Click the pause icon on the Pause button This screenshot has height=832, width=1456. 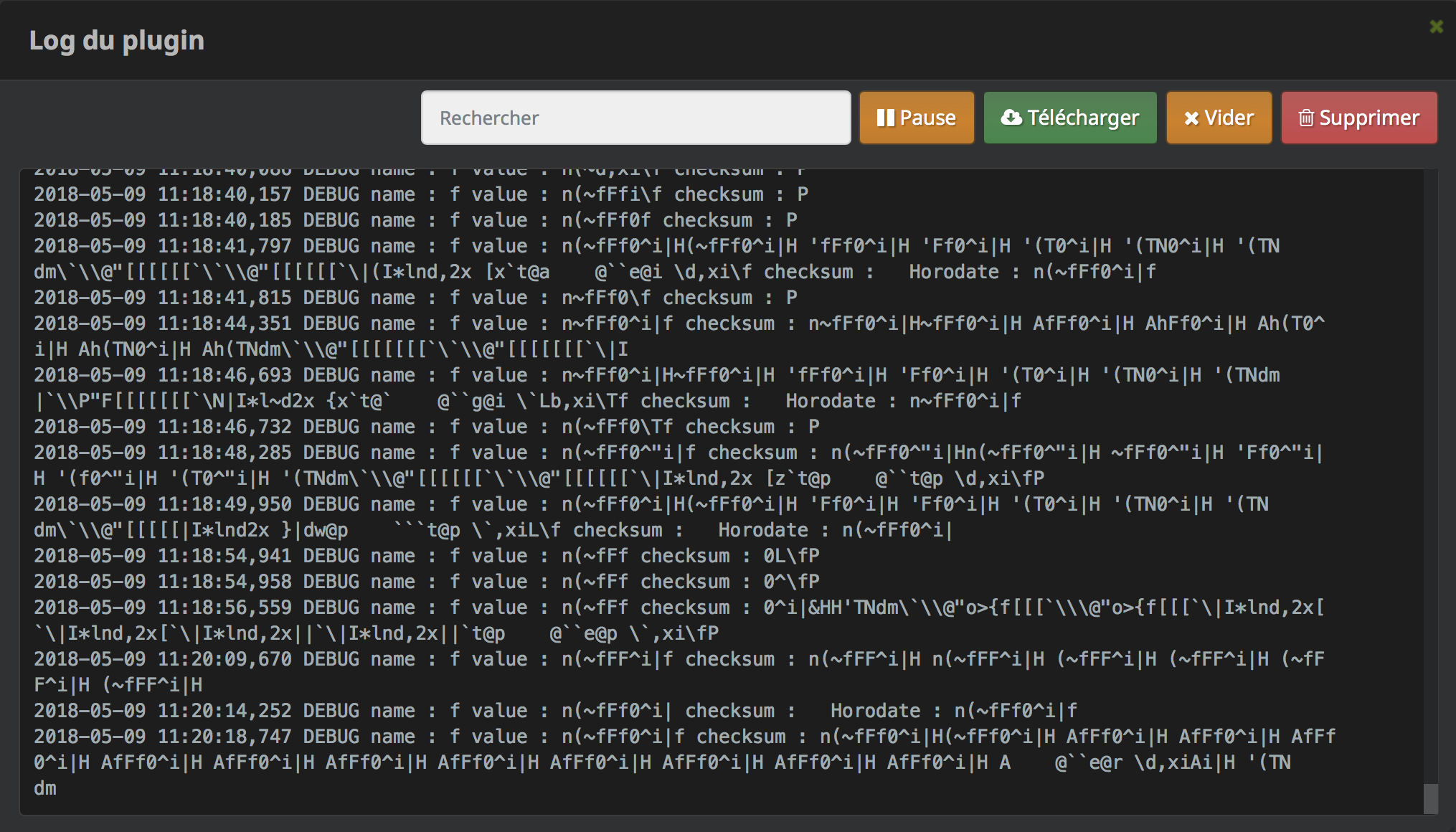point(886,118)
